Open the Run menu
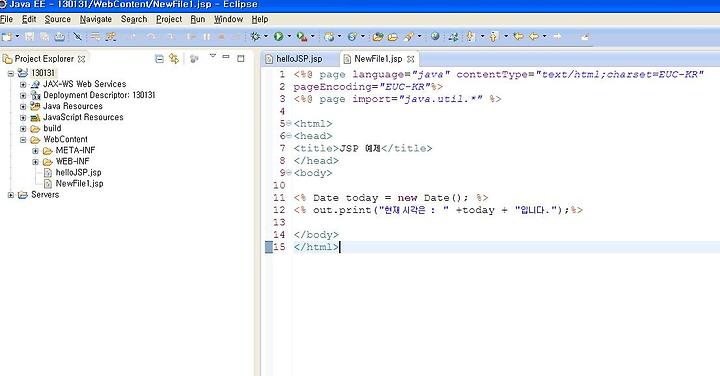Viewport: 720px width, 376px height. click(x=198, y=19)
